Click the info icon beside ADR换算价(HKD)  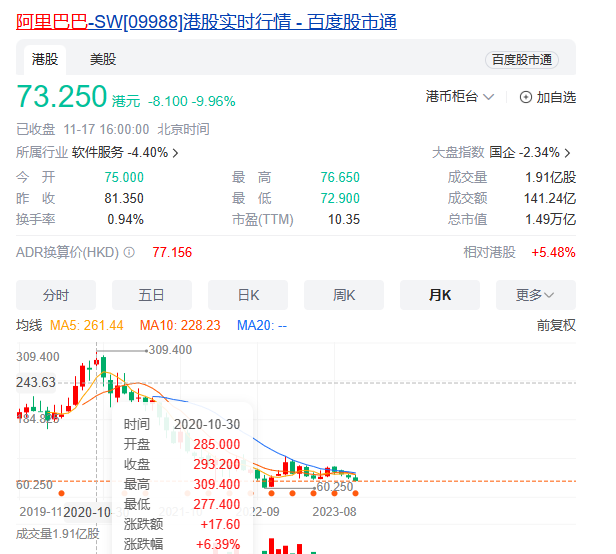coord(129,252)
